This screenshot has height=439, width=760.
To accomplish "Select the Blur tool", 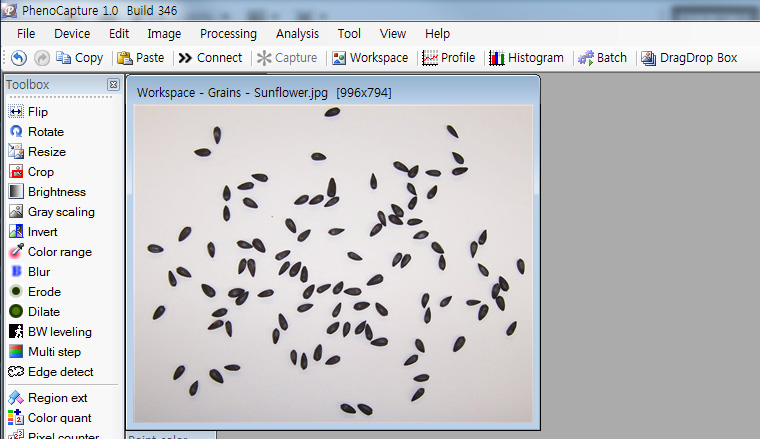I will [38, 272].
